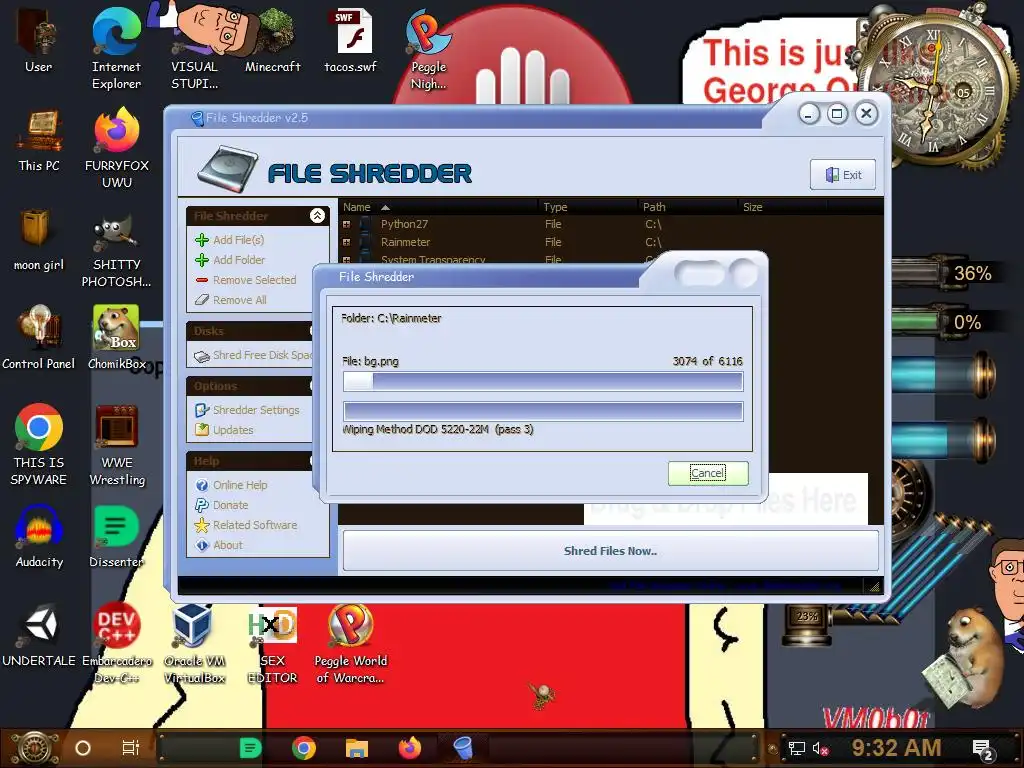Image resolution: width=1024 pixels, height=768 pixels.
Task: Click the file progress bar for bg.png
Action: click(x=543, y=381)
